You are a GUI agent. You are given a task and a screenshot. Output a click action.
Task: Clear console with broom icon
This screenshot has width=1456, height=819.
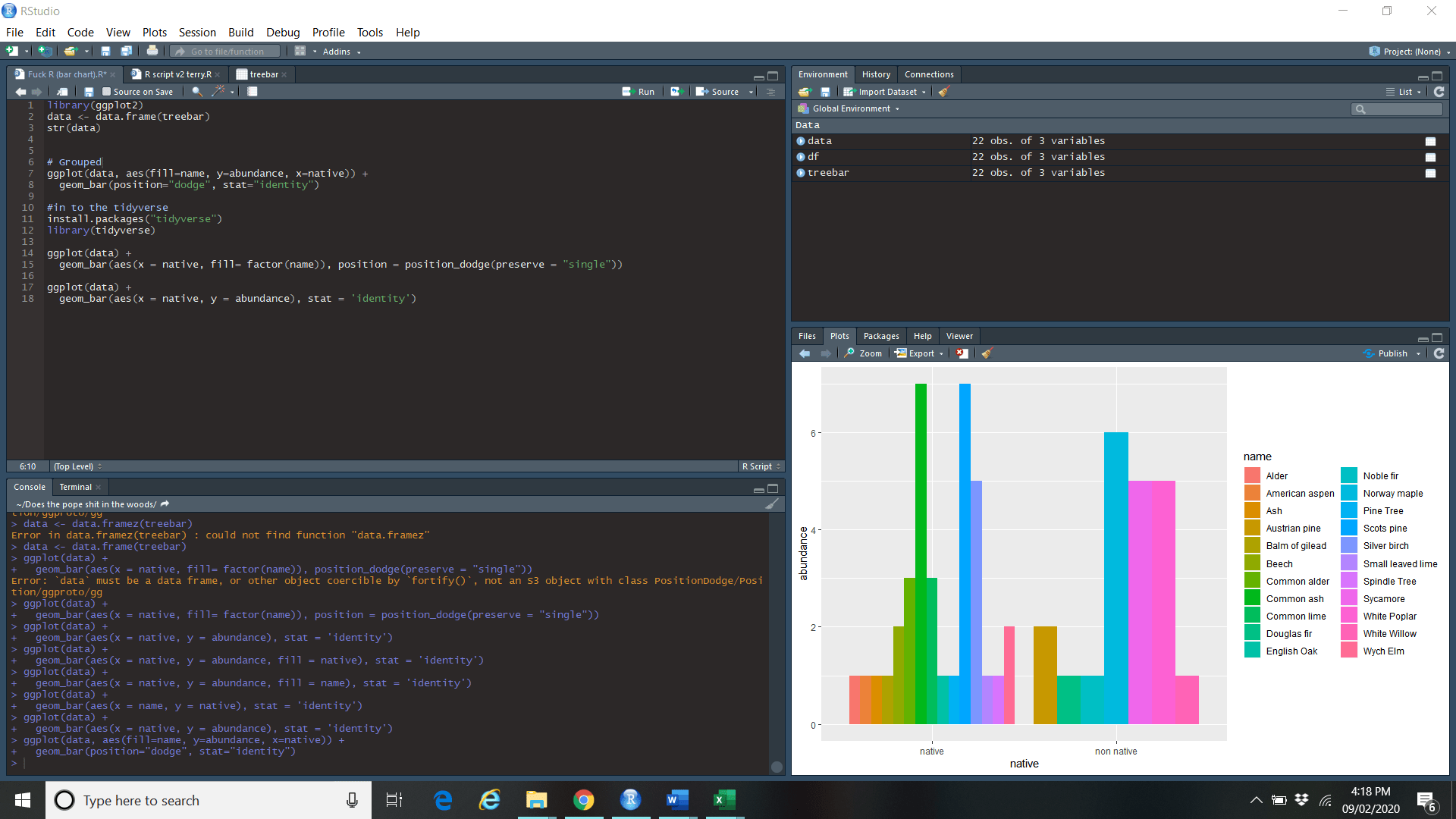point(771,504)
